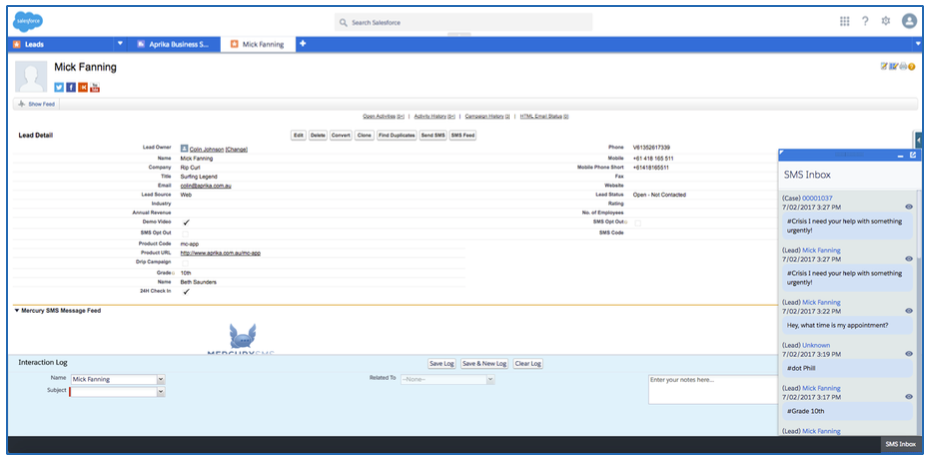The image size is (934, 460).
Task: Click the Twitter social icon for Mick Fanning
Action: 59,88
